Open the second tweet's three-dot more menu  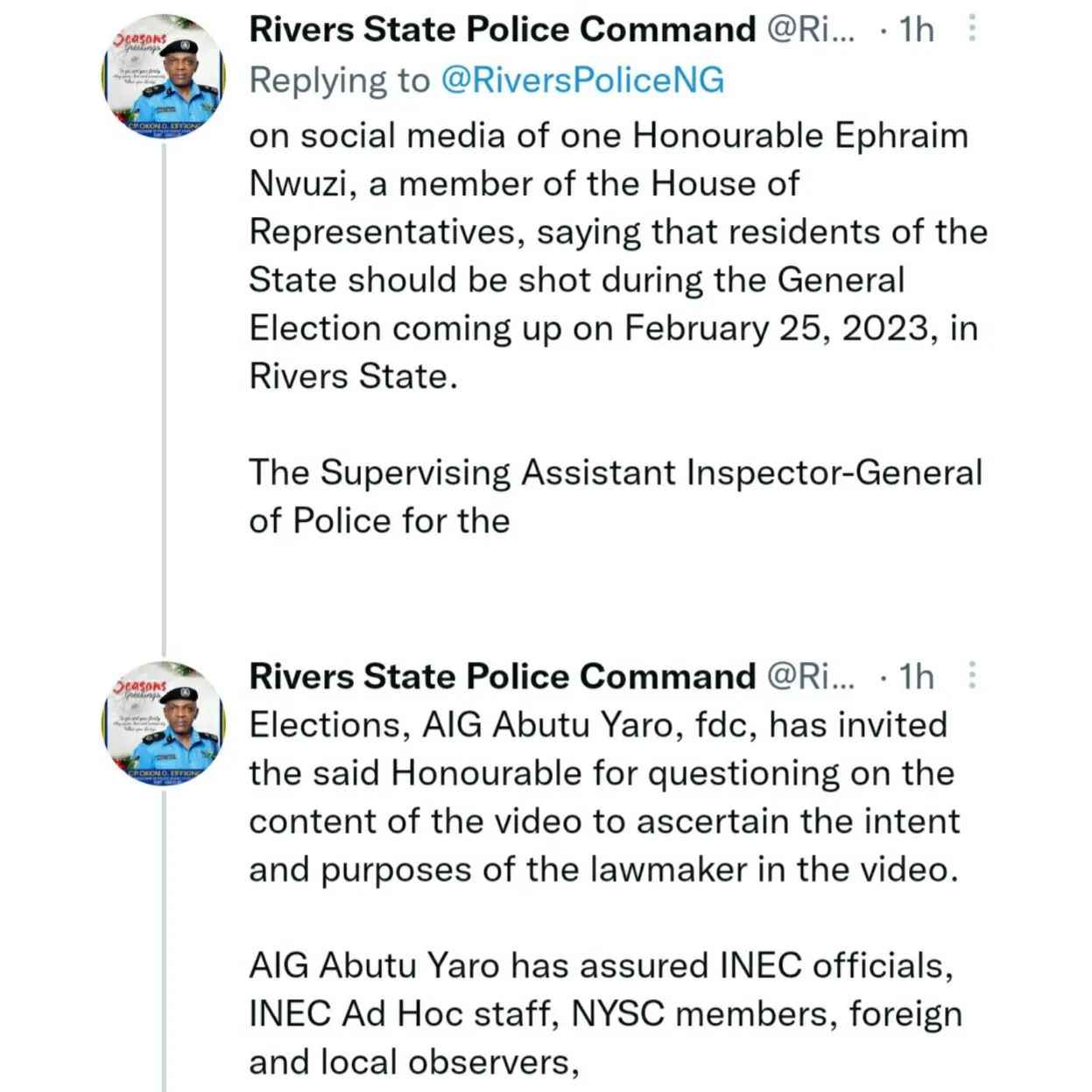pos(971,676)
